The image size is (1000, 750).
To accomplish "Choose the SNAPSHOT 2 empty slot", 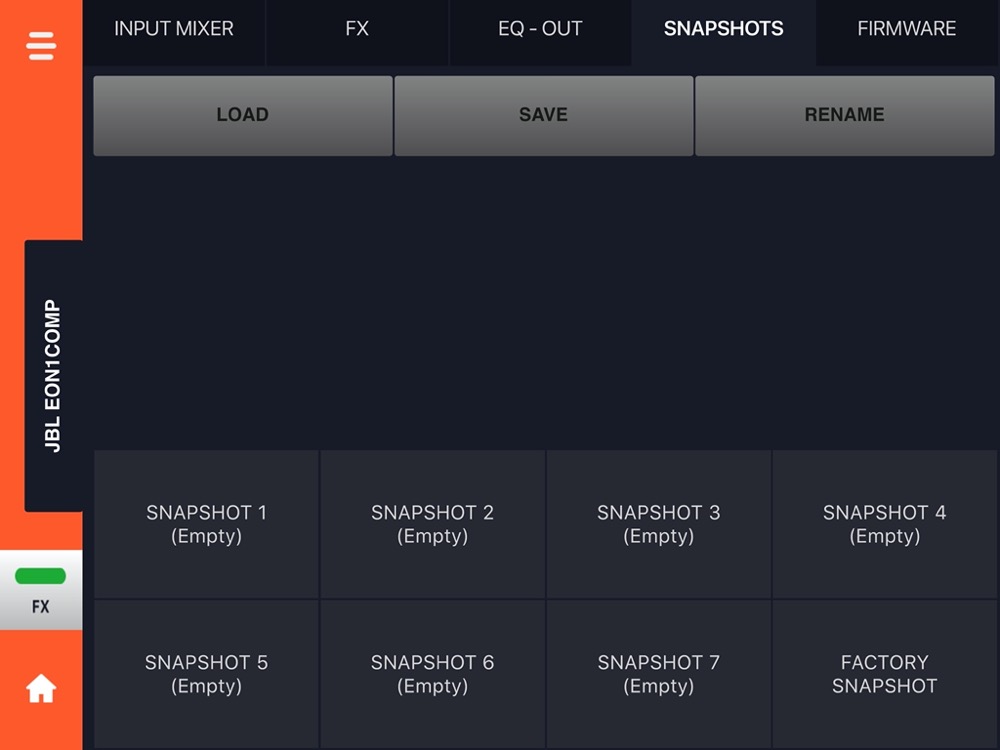I will click(432, 524).
